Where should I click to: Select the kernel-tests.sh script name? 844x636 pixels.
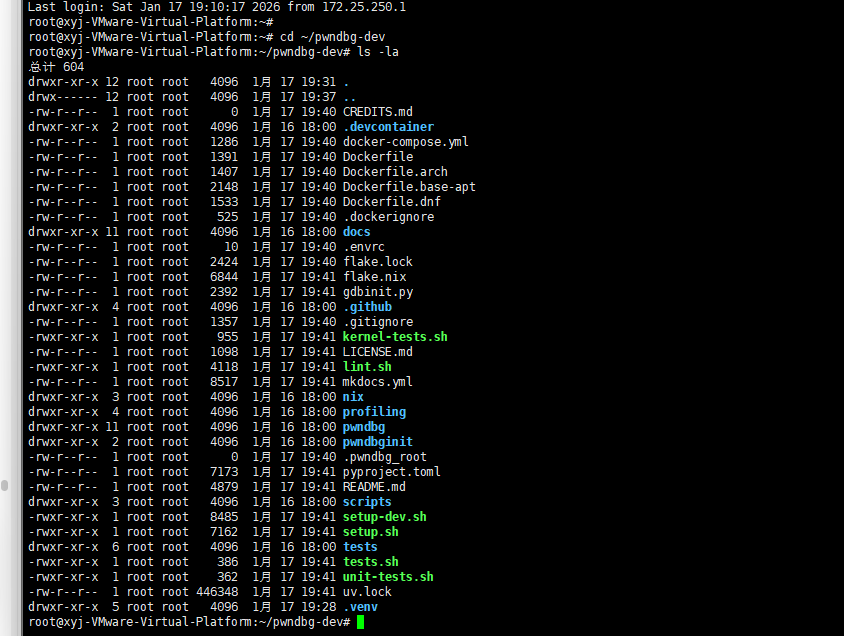(395, 337)
